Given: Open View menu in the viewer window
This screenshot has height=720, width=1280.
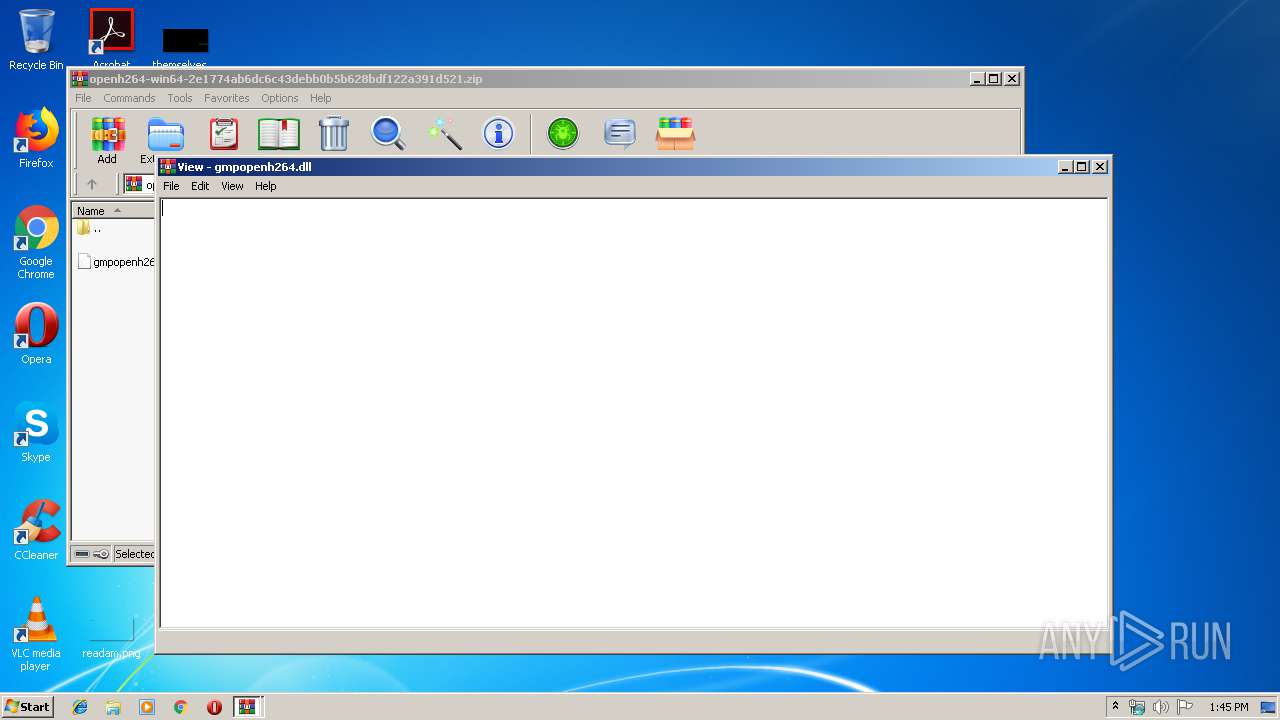Looking at the screenshot, I should tap(232, 186).
